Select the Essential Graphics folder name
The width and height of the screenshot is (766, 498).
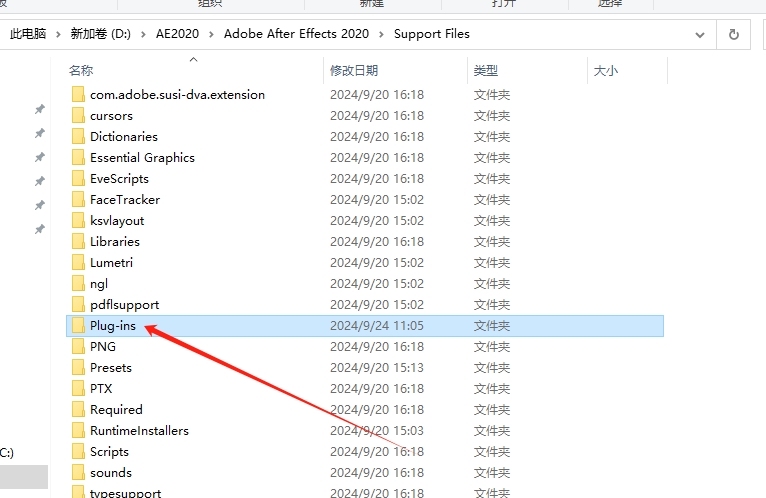pos(142,158)
